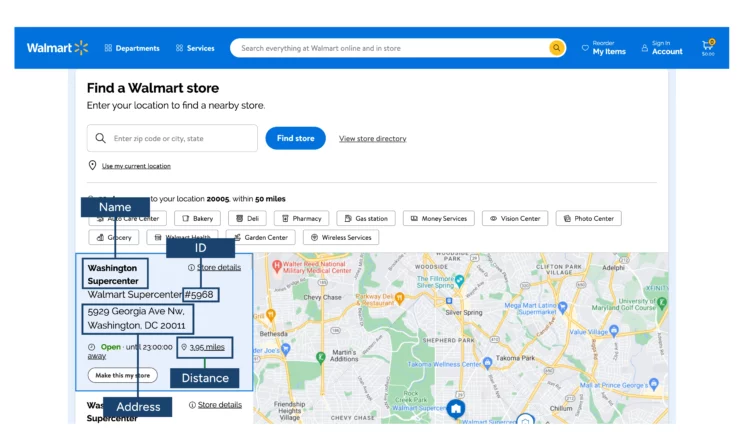This screenshot has width=744, height=443.
Task: Click Trader Joe's map marker
Action: click(285, 350)
